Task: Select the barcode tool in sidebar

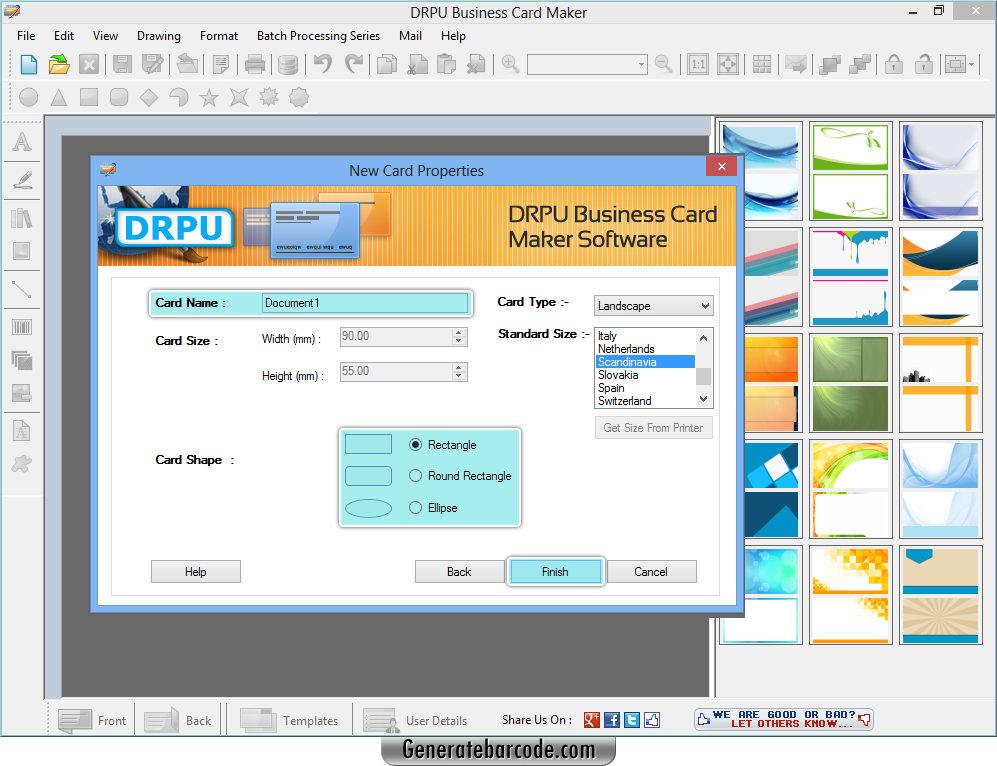Action: [x=22, y=327]
